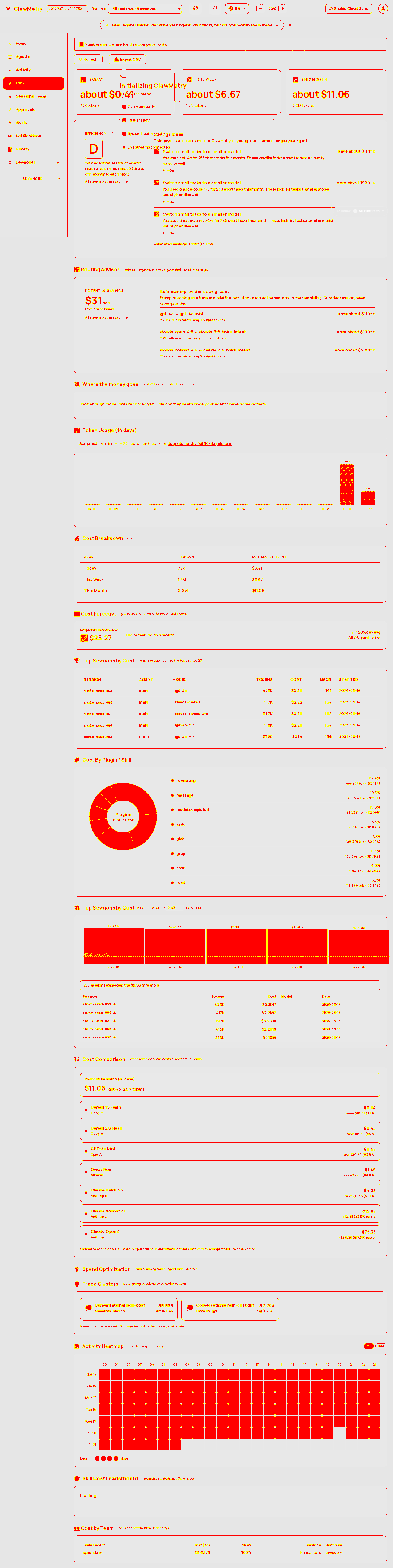
Task: Increase zoom with the plus button
Action: click(283, 9)
